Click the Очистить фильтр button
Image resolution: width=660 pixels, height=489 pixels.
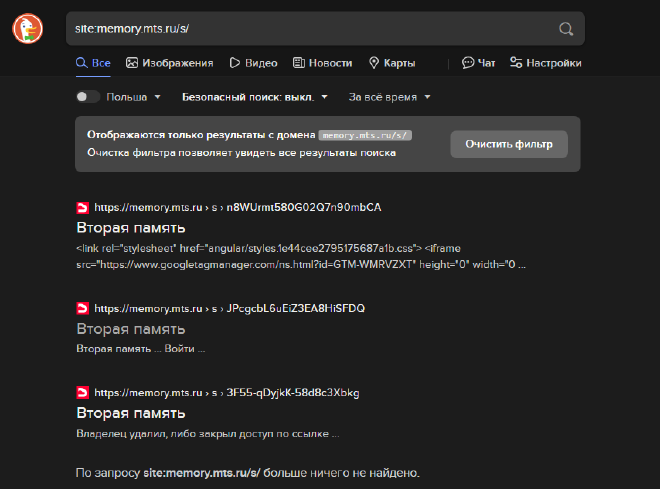(x=509, y=144)
